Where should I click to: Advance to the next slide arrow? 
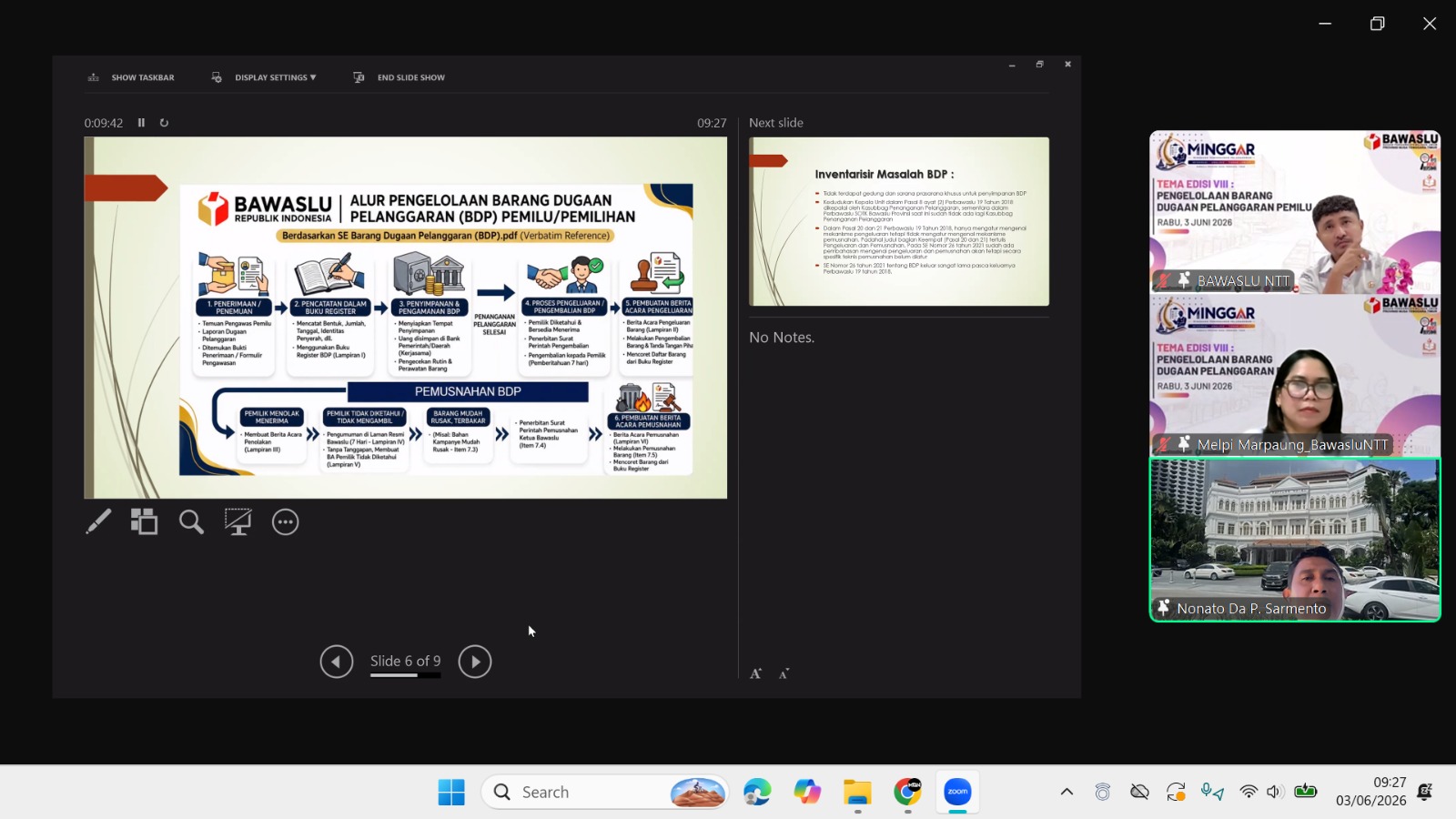pos(475,662)
